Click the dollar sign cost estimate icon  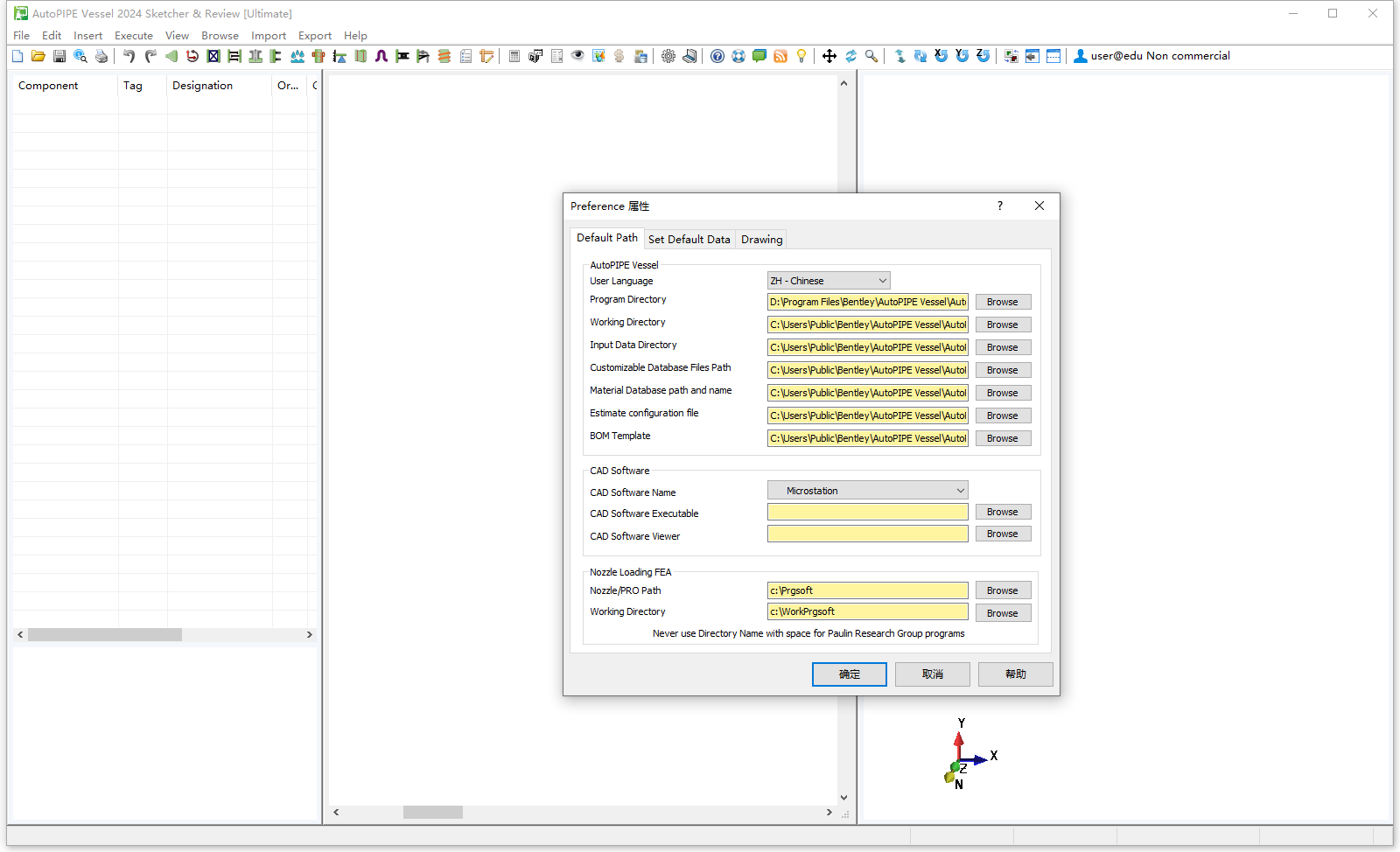tap(619, 56)
